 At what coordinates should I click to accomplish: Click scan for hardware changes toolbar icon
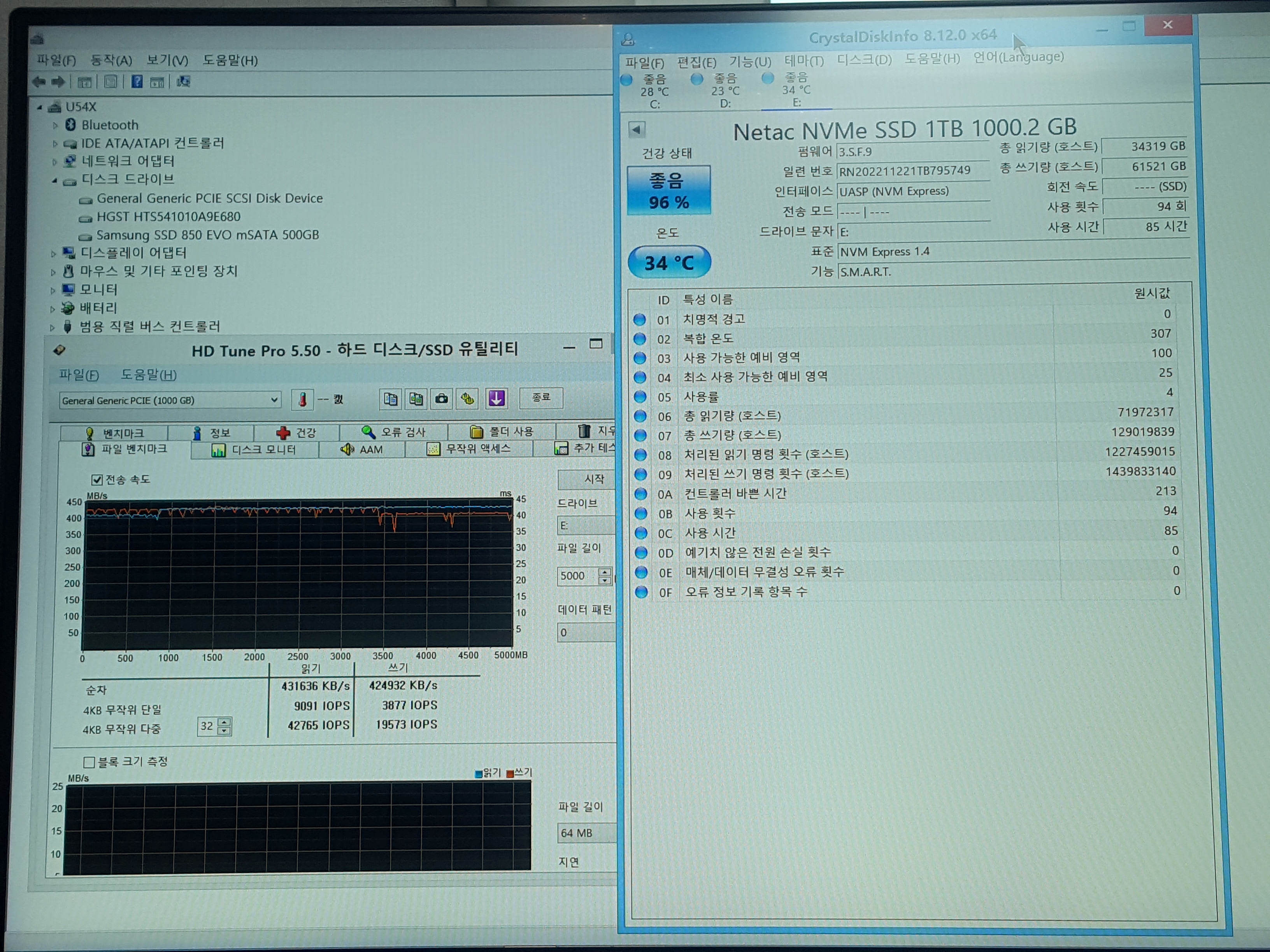click(183, 82)
